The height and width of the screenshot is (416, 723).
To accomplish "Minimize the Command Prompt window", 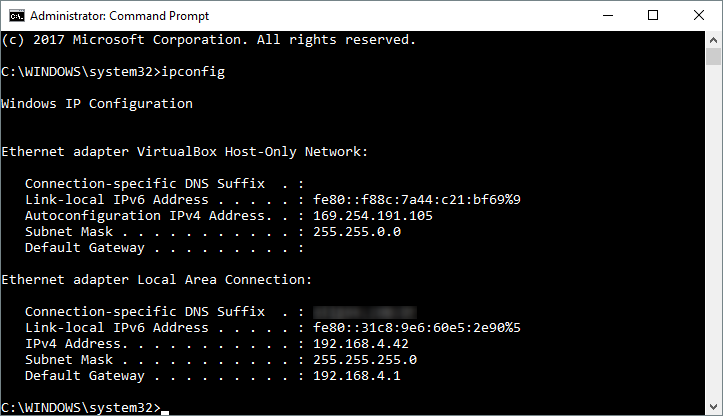I will (606, 15).
